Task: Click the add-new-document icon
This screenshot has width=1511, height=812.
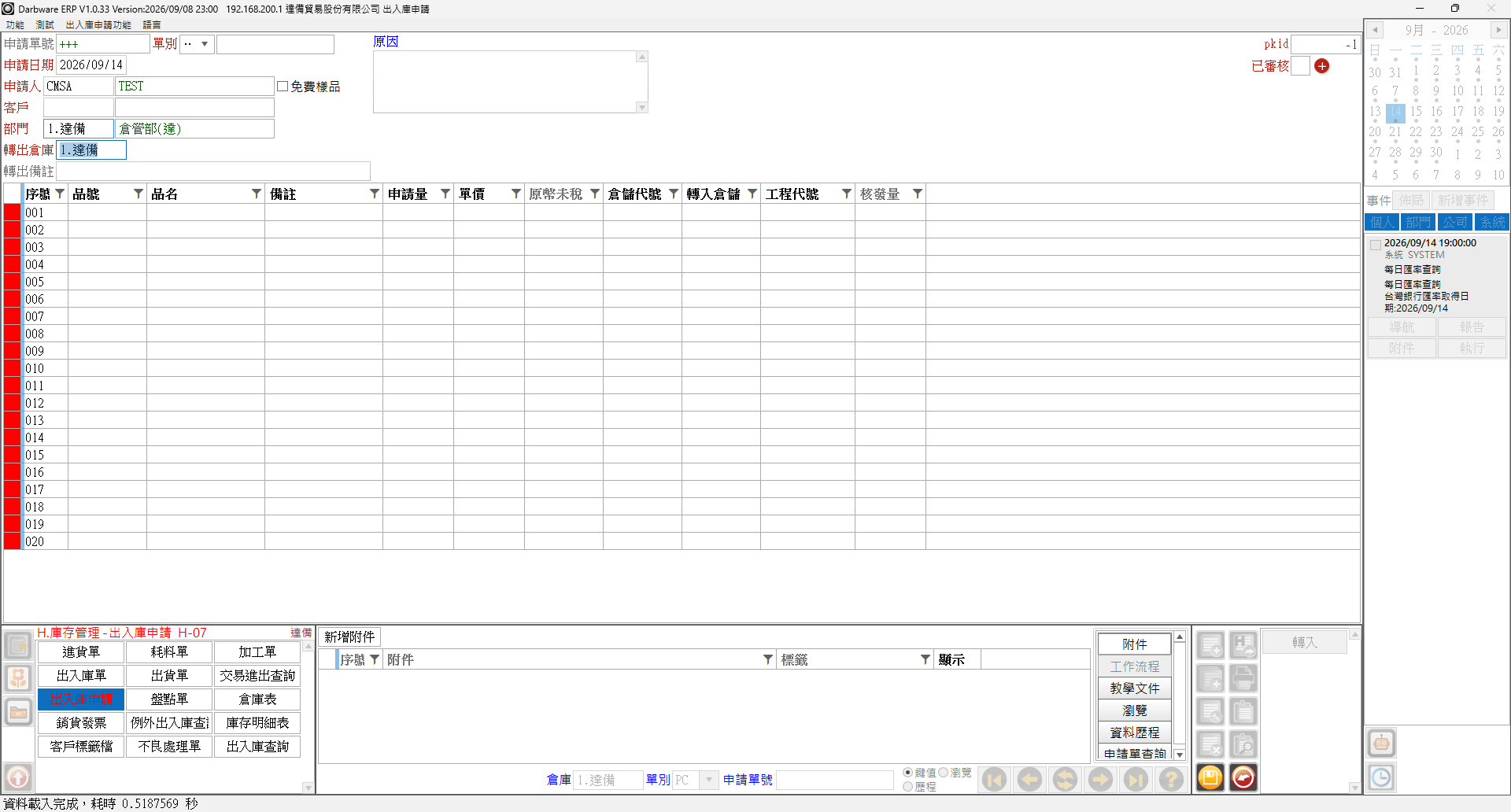Action: [x=1210, y=645]
